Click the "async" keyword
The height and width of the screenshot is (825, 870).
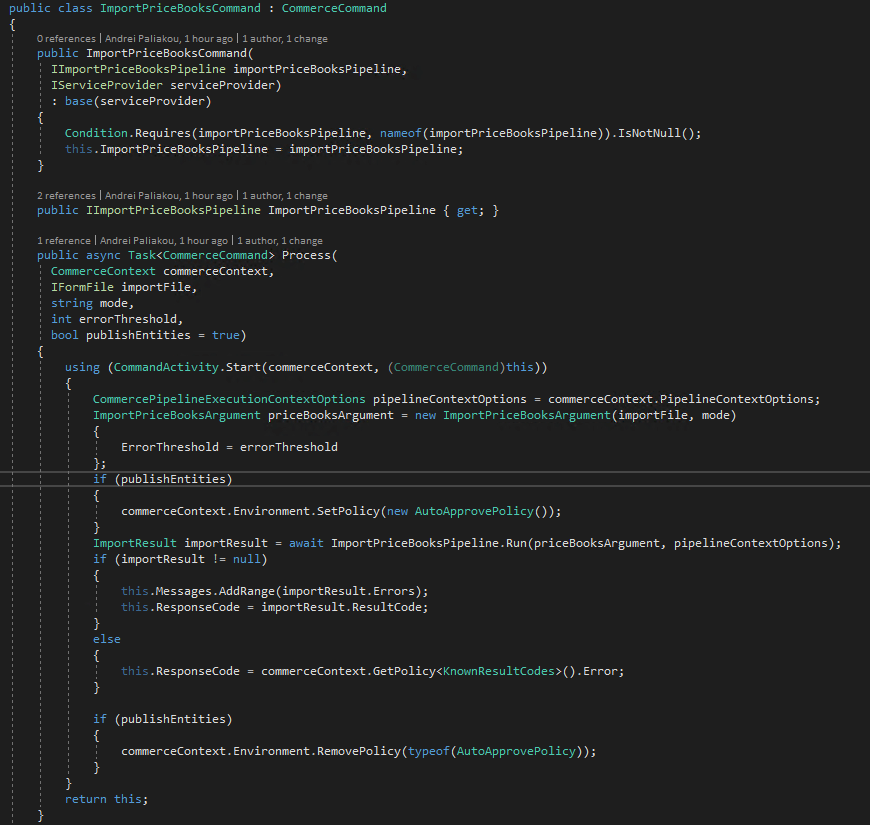coord(103,255)
